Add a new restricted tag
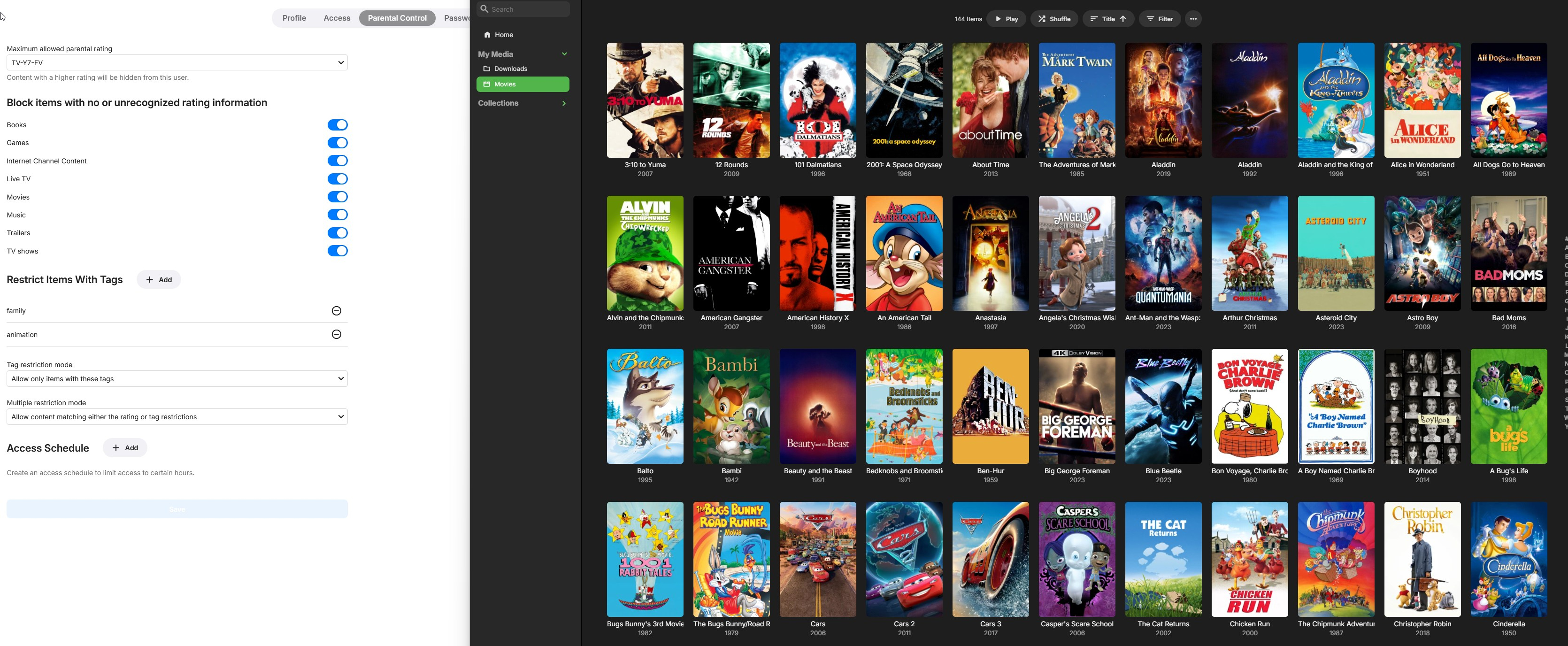 (159, 279)
